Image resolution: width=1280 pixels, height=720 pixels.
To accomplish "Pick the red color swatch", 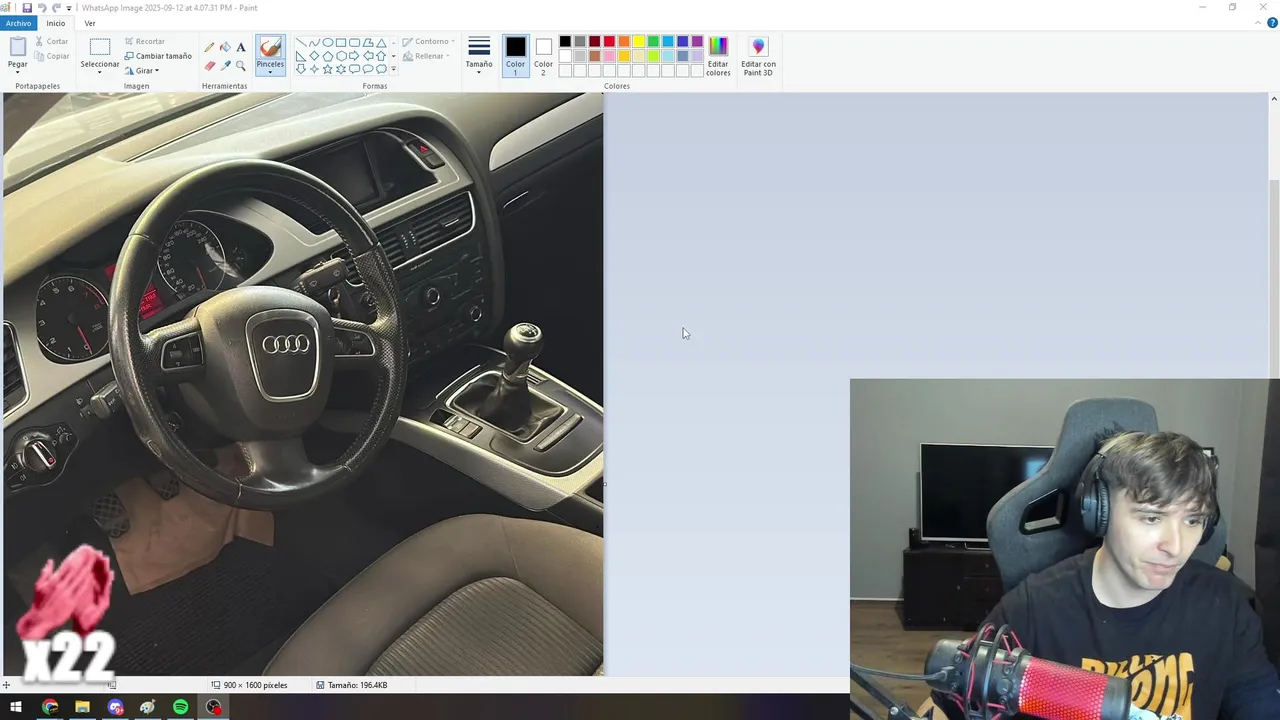I will click(609, 41).
